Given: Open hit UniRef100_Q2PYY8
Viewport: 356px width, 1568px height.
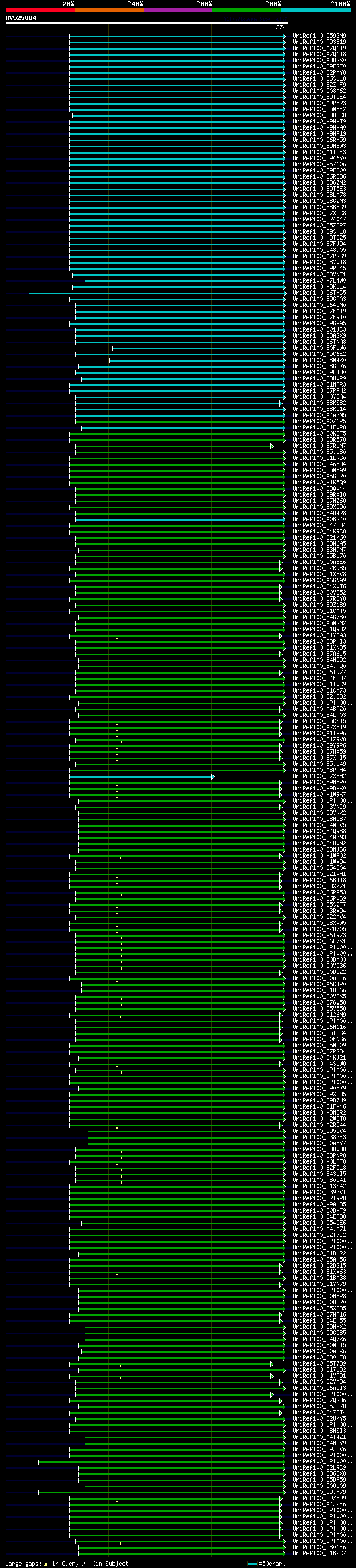Looking at the screenshot, I should point(319,72).
